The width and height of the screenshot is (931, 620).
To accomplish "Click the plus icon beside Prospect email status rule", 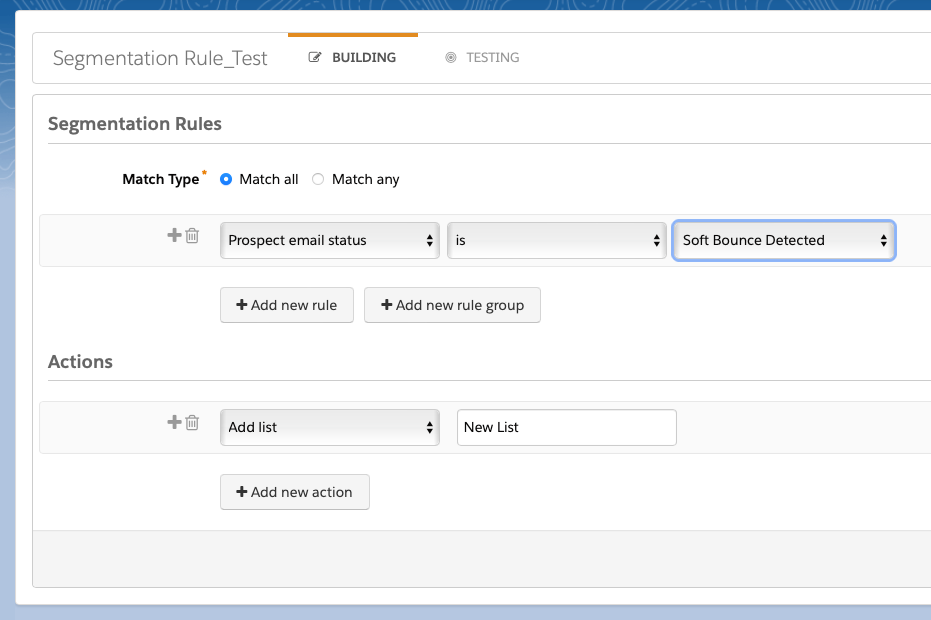I will (173, 235).
